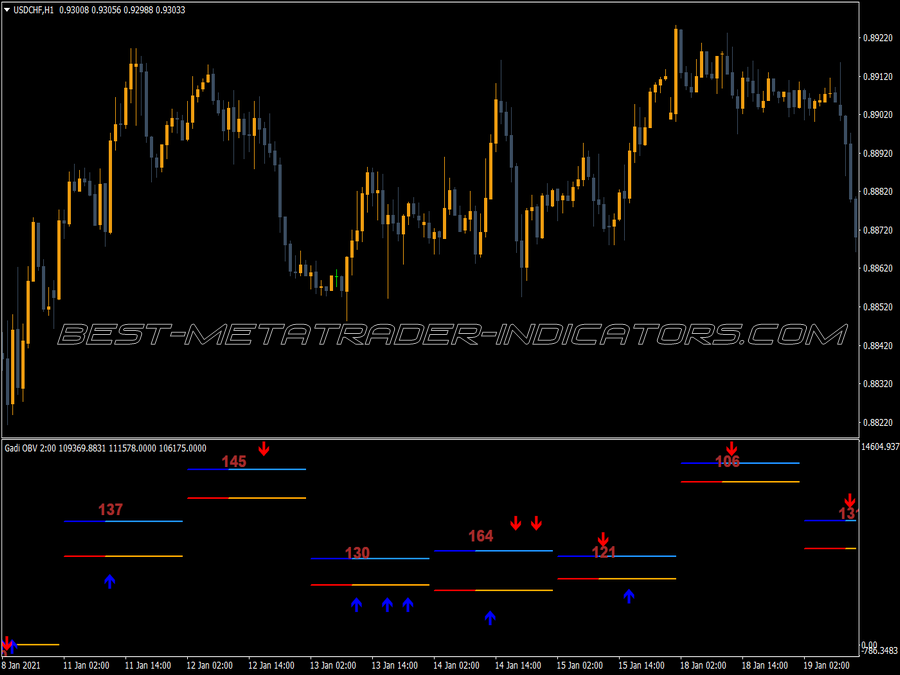Click the 0.88920 price on the axis

(x=878, y=153)
